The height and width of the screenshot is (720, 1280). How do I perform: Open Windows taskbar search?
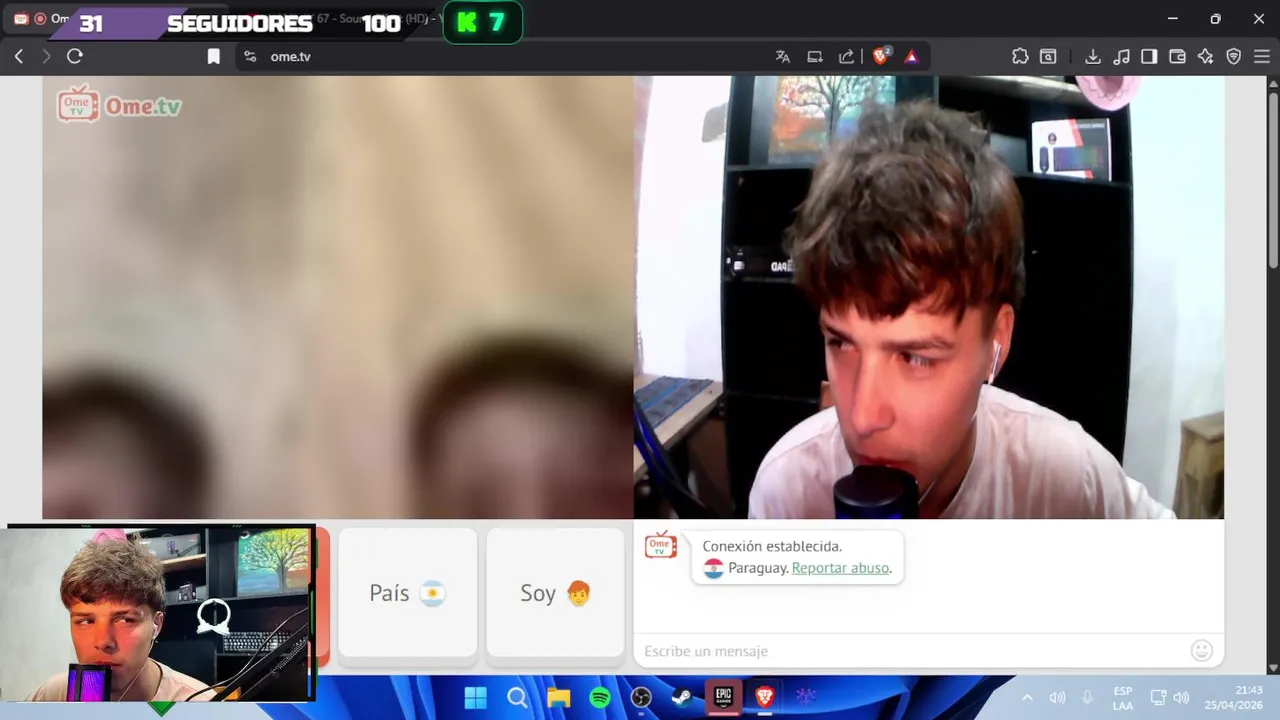(517, 697)
